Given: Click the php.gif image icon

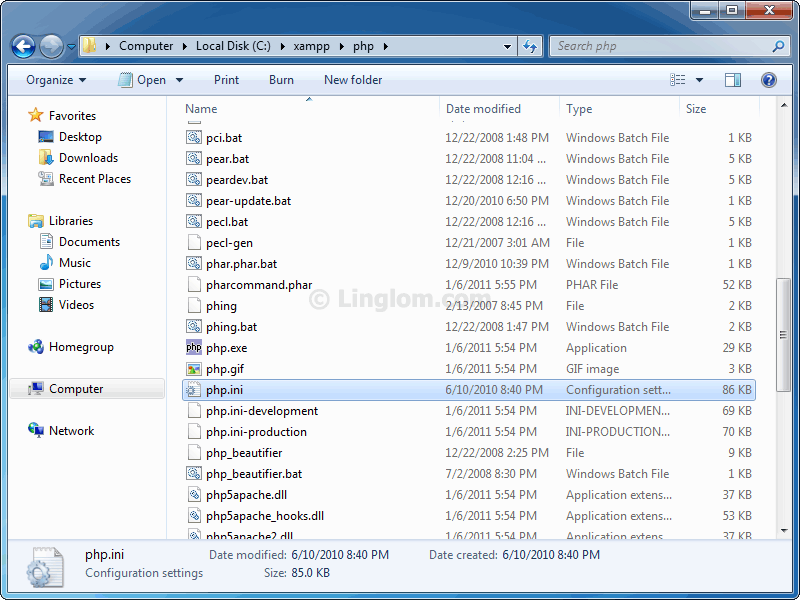Looking at the screenshot, I should pos(194,368).
